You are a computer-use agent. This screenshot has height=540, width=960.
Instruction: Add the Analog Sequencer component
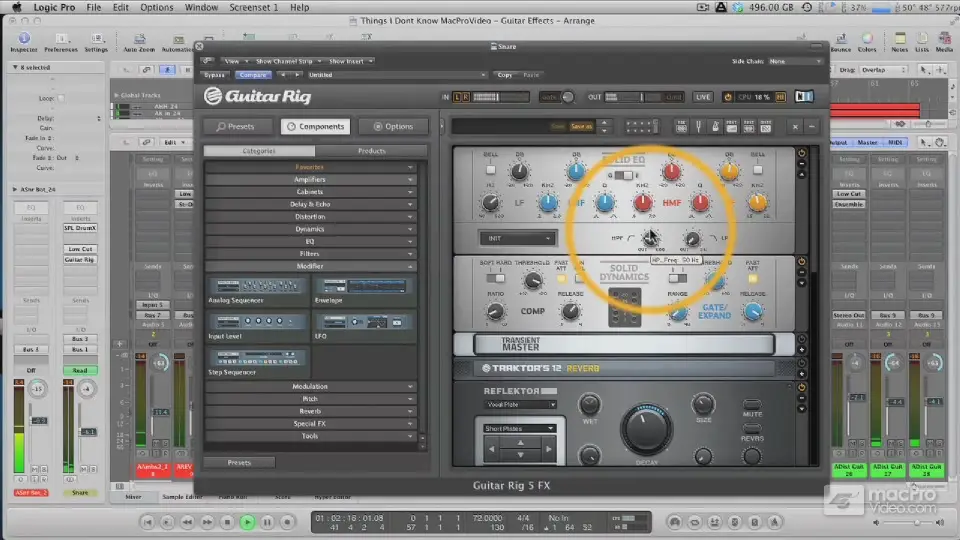257,290
